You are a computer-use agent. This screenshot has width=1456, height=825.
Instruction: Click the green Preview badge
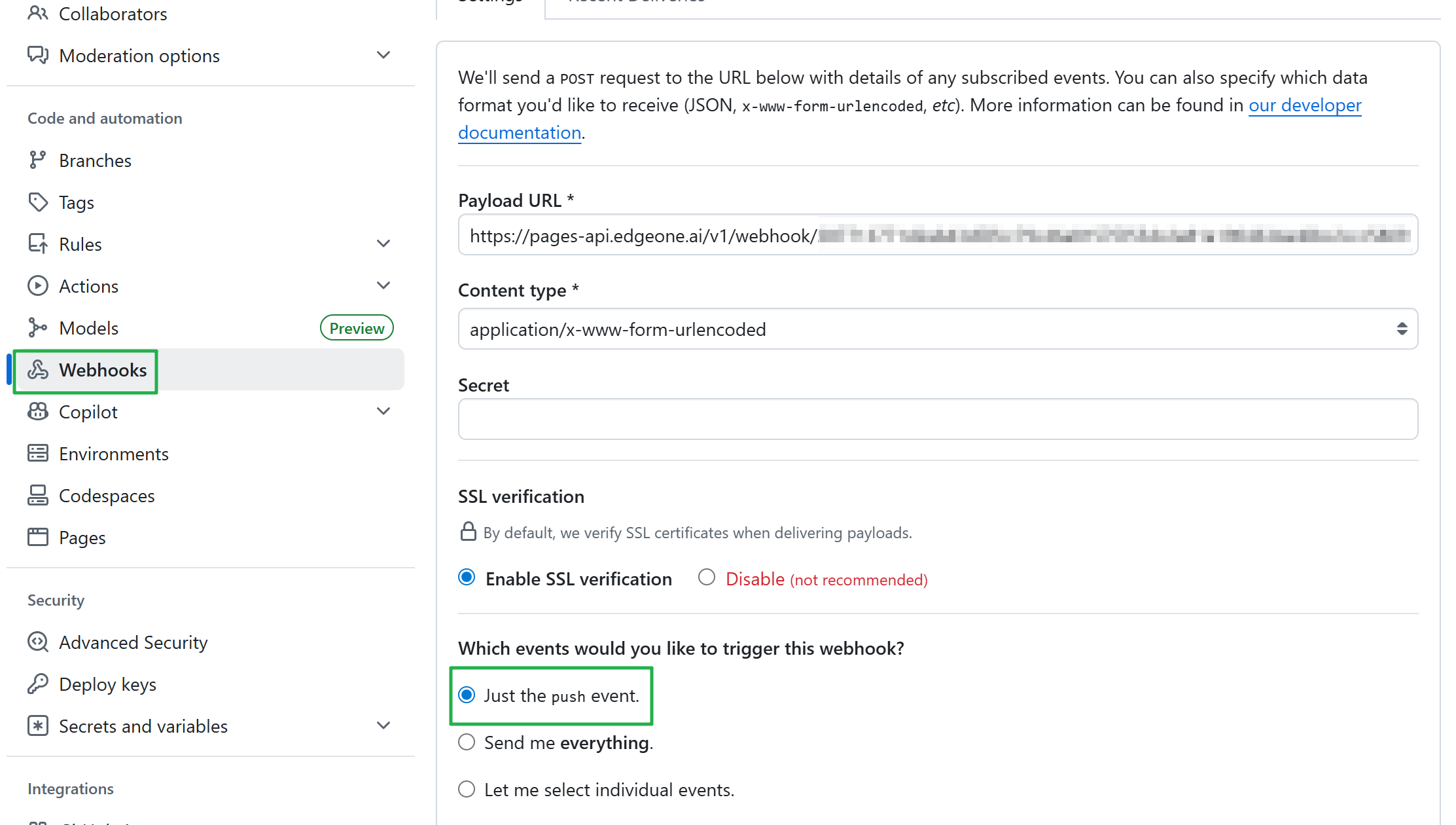[x=356, y=328]
